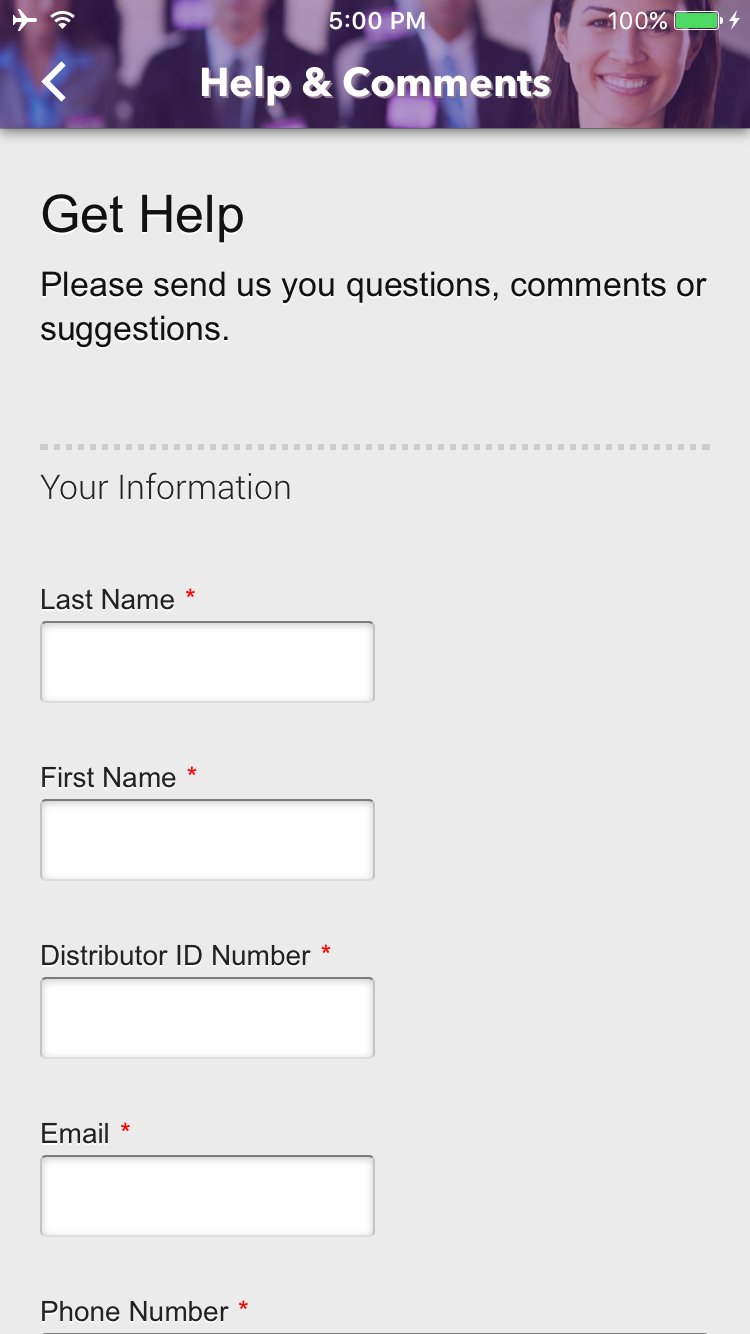The width and height of the screenshot is (750, 1334).
Task: Focus the Distributor ID Number field
Action: pos(207,1017)
